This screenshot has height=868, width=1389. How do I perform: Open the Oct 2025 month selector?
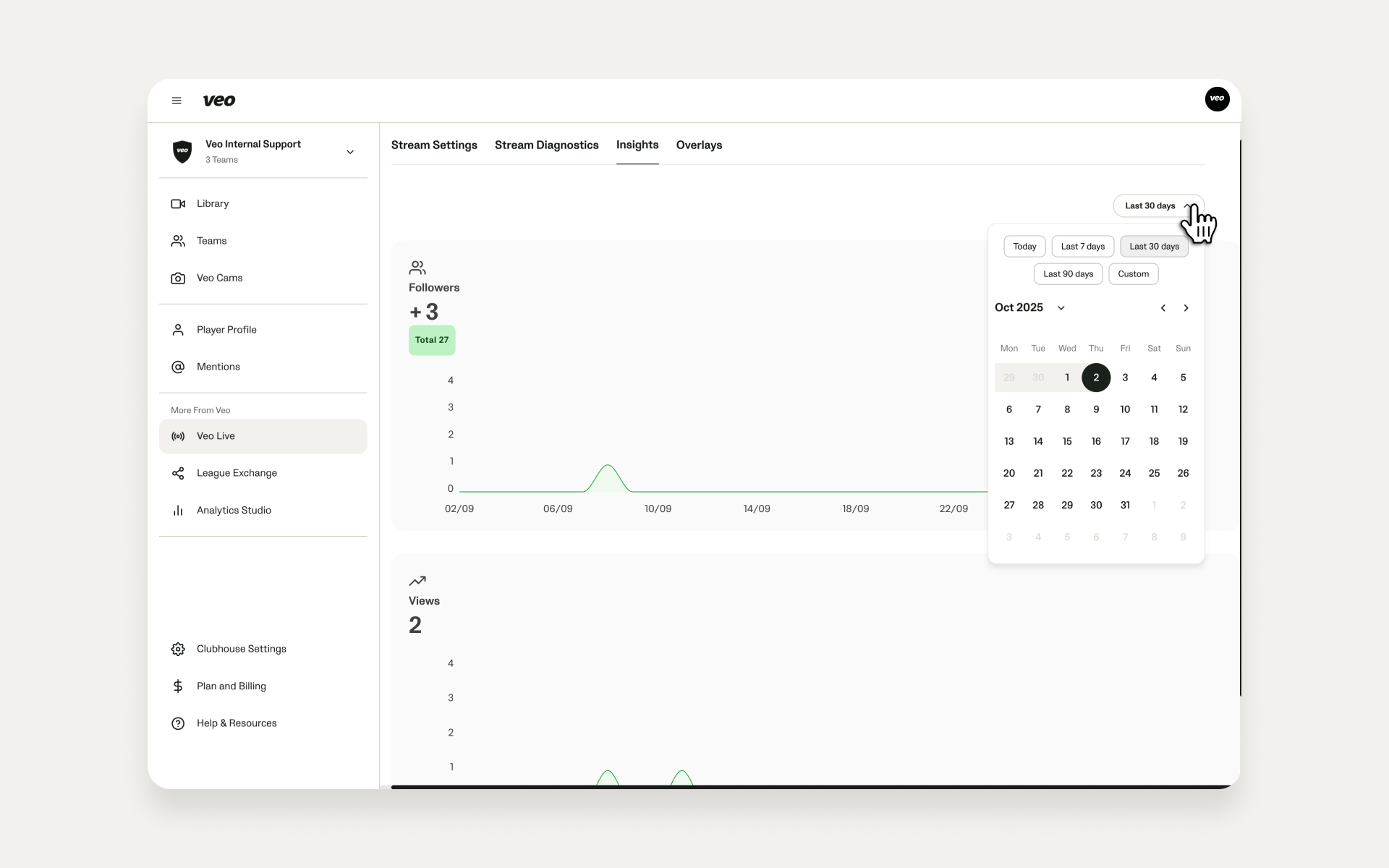point(1030,307)
